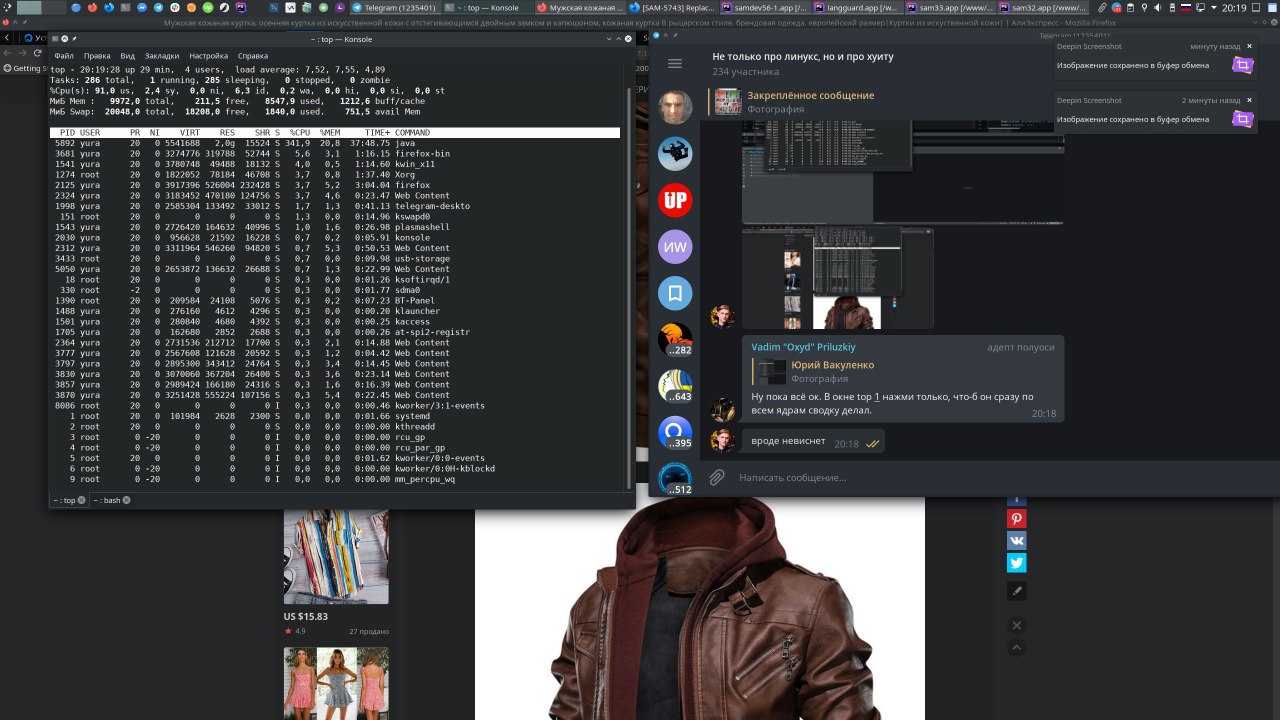Share product on Pinterest
The width and height of the screenshot is (1280, 720).
(1016, 519)
